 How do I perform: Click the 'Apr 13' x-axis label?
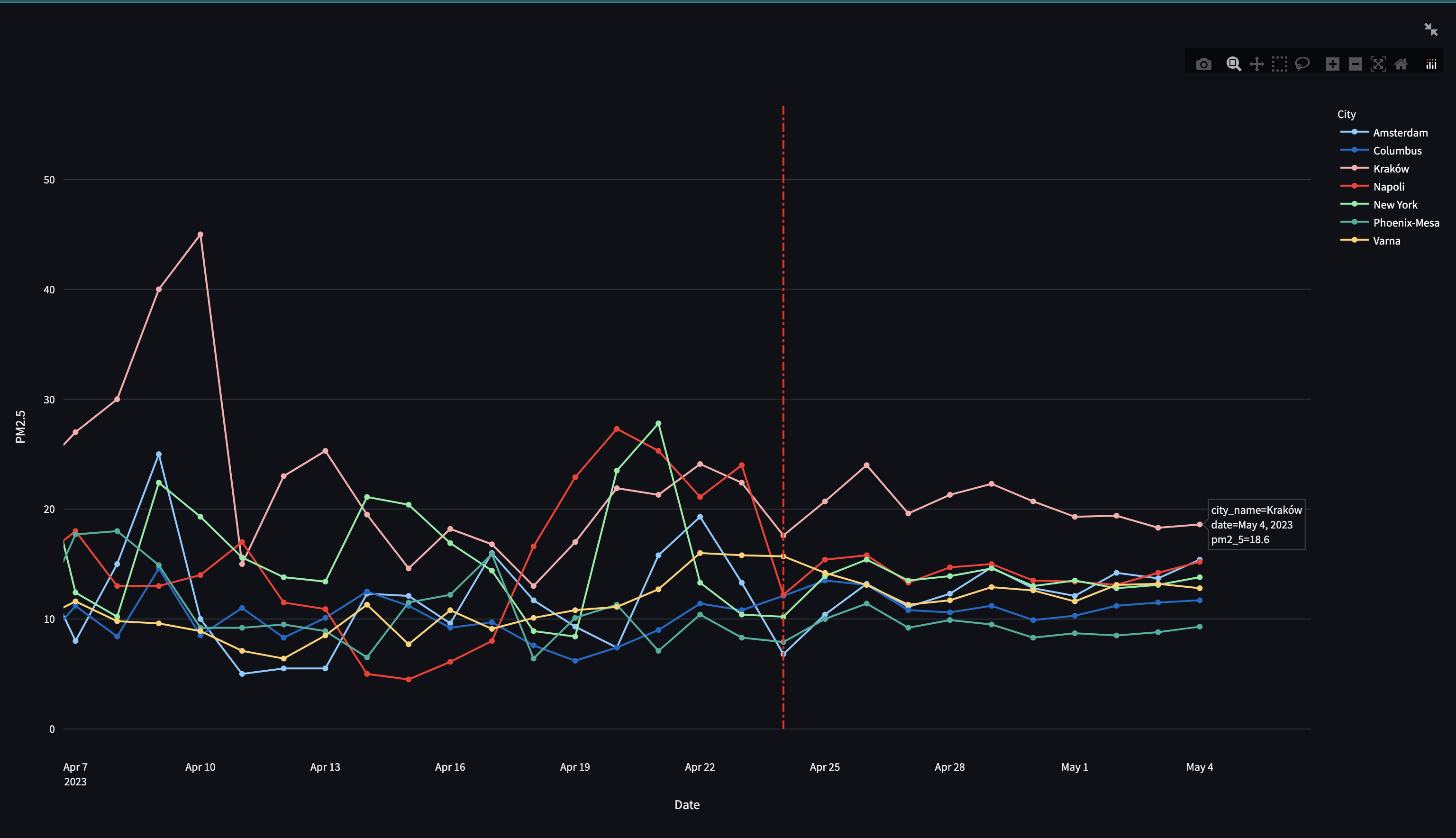325,767
